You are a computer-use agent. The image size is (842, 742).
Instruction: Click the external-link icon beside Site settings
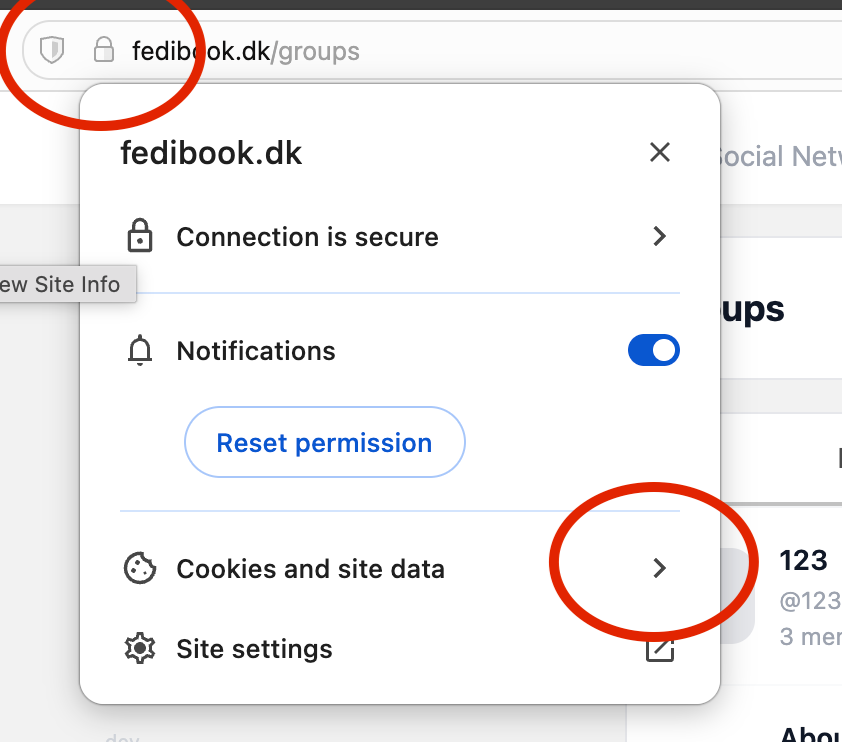[x=659, y=648]
